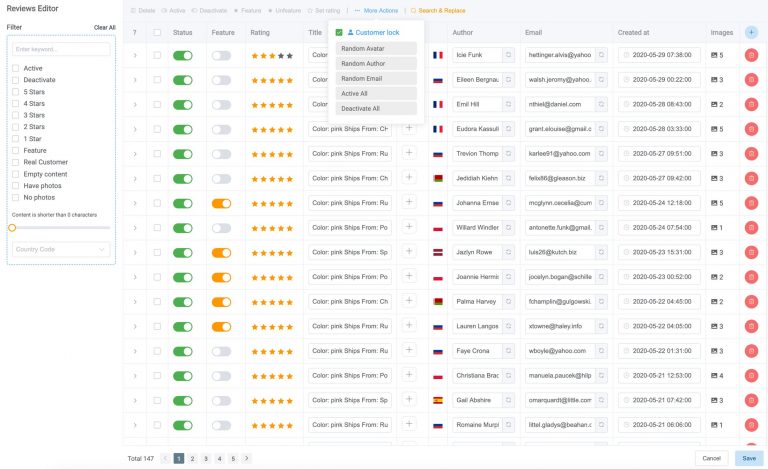Open images of Icie Funk review
Image resolution: width=768 pixels, height=469 pixels.
coord(717,55)
